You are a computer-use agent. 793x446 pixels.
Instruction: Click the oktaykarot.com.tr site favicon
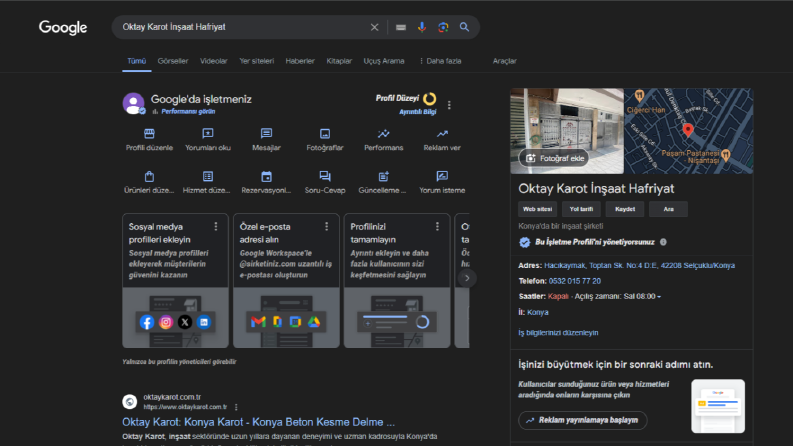tap(129, 402)
